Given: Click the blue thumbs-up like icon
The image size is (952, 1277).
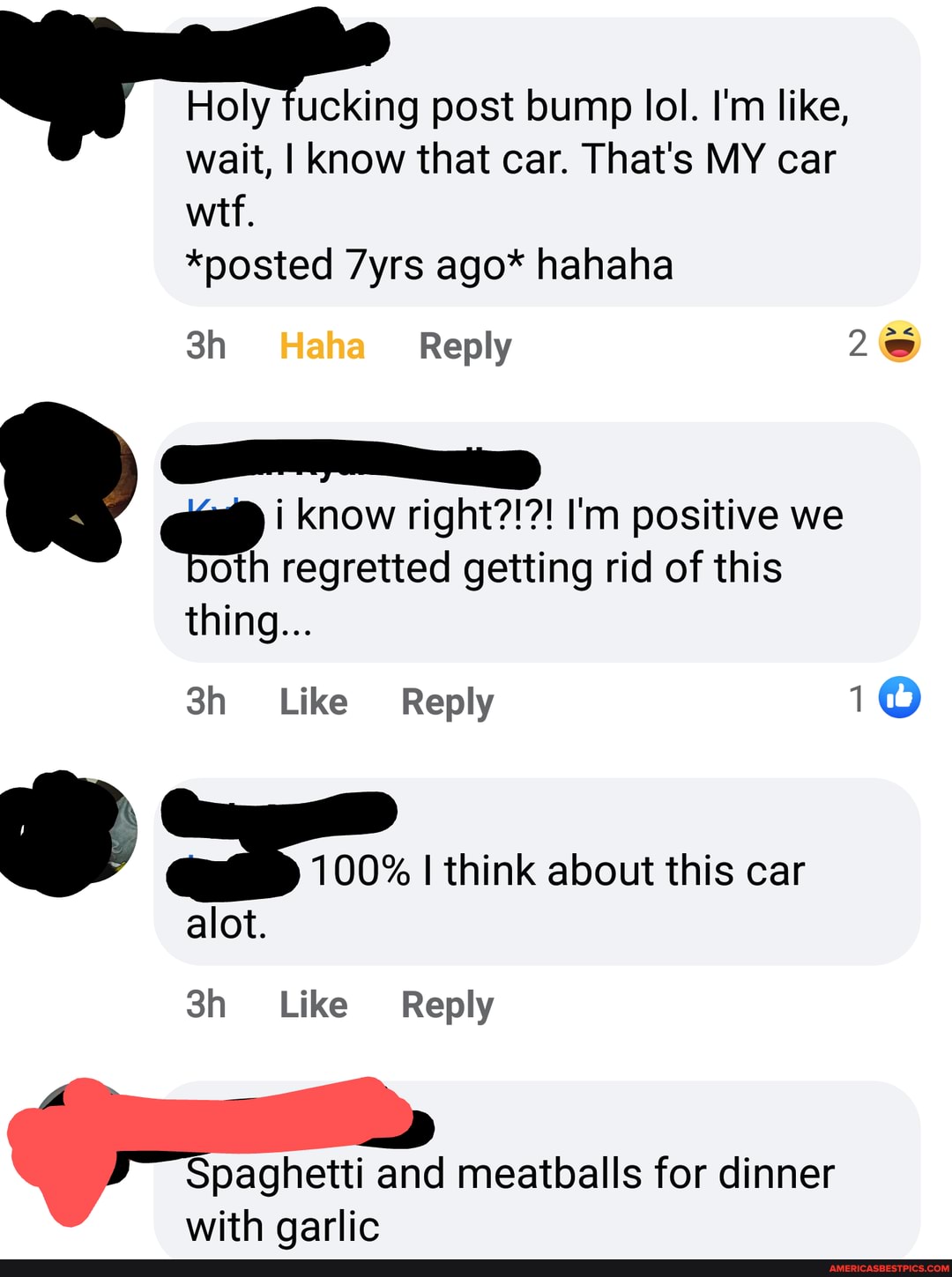Looking at the screenshot, I should pos(899,698).
